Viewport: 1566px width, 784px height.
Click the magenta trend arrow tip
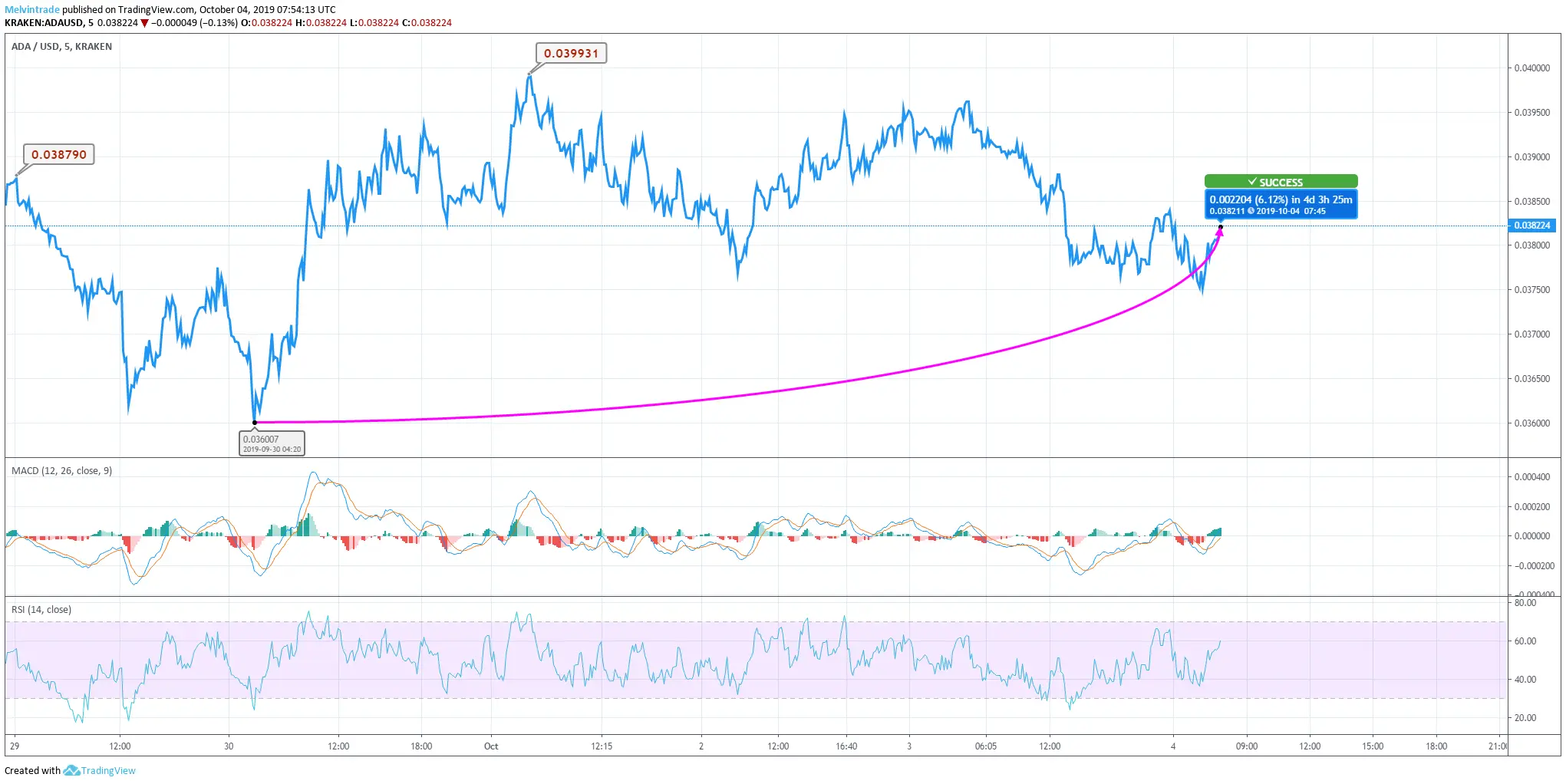[x=1221, y=230]
